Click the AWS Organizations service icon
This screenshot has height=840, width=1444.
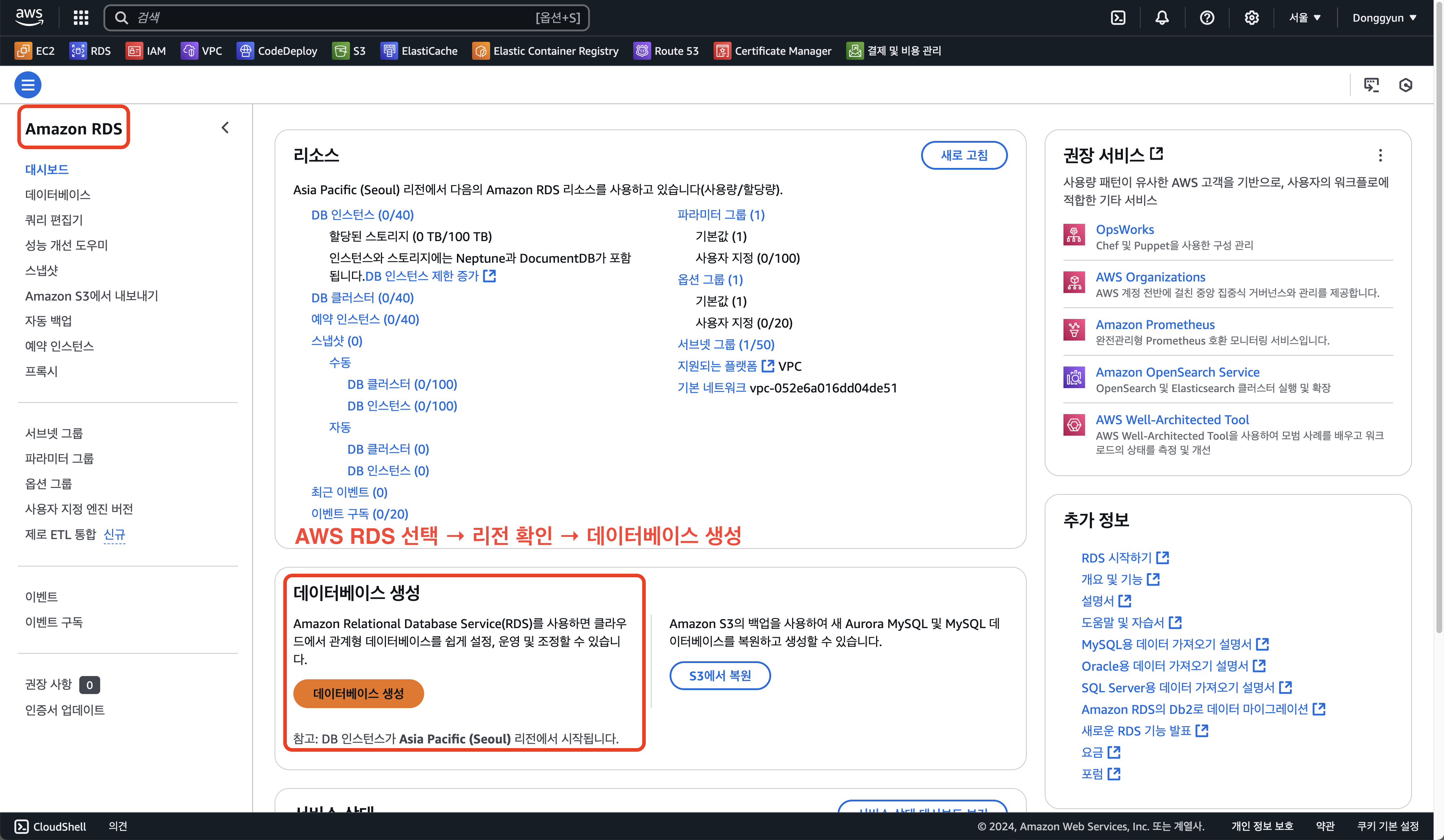coord(1074,282)
